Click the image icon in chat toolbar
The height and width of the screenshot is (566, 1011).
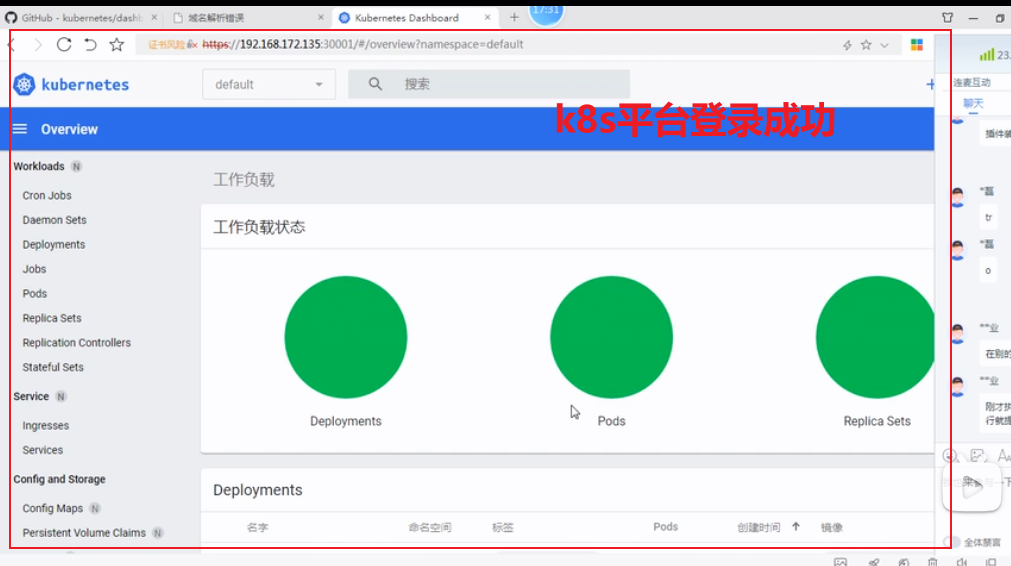[977, 456]
